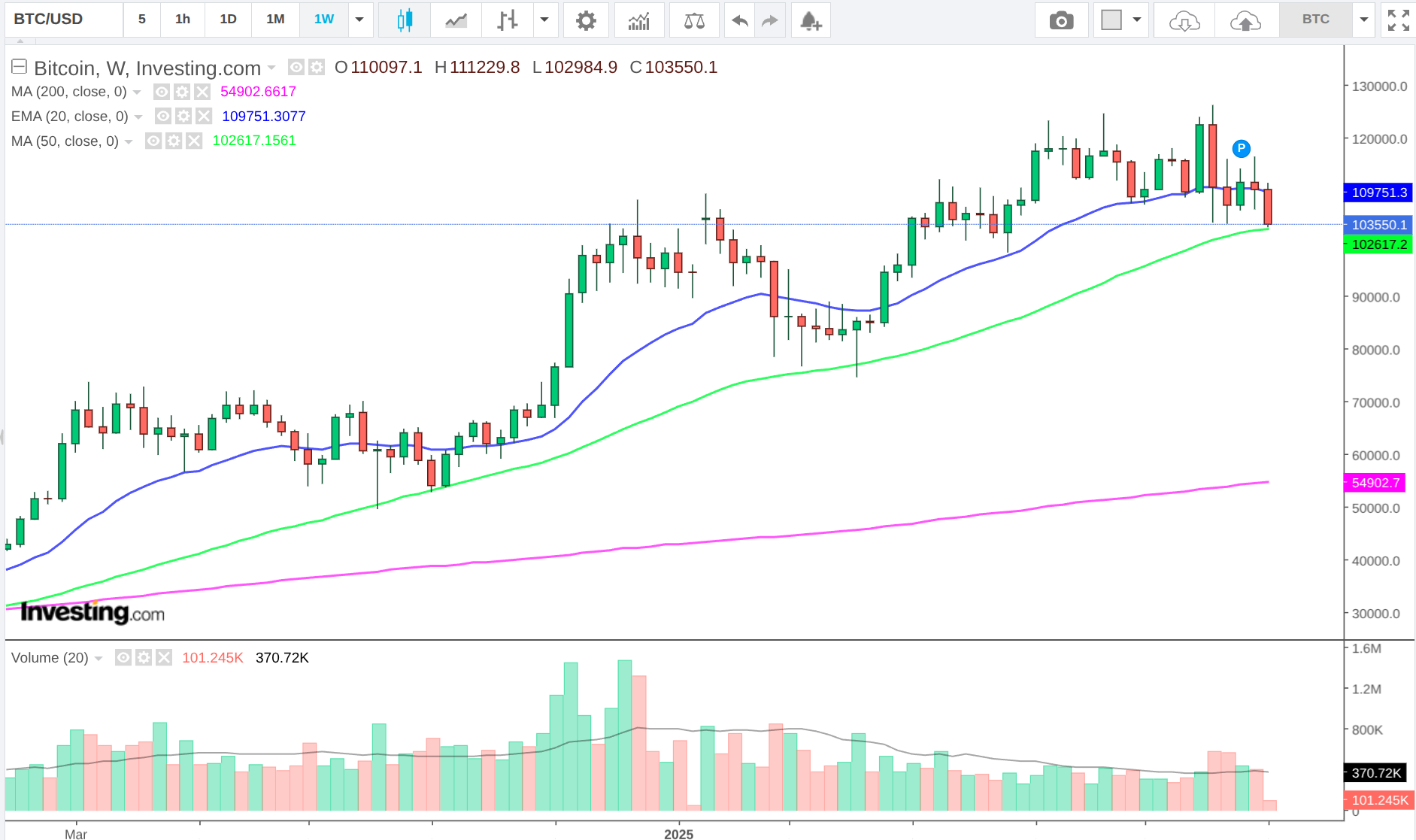Switch to the line chart style
The width and height of the screenshot is (1416, 840).
click(x=456, y=20)
